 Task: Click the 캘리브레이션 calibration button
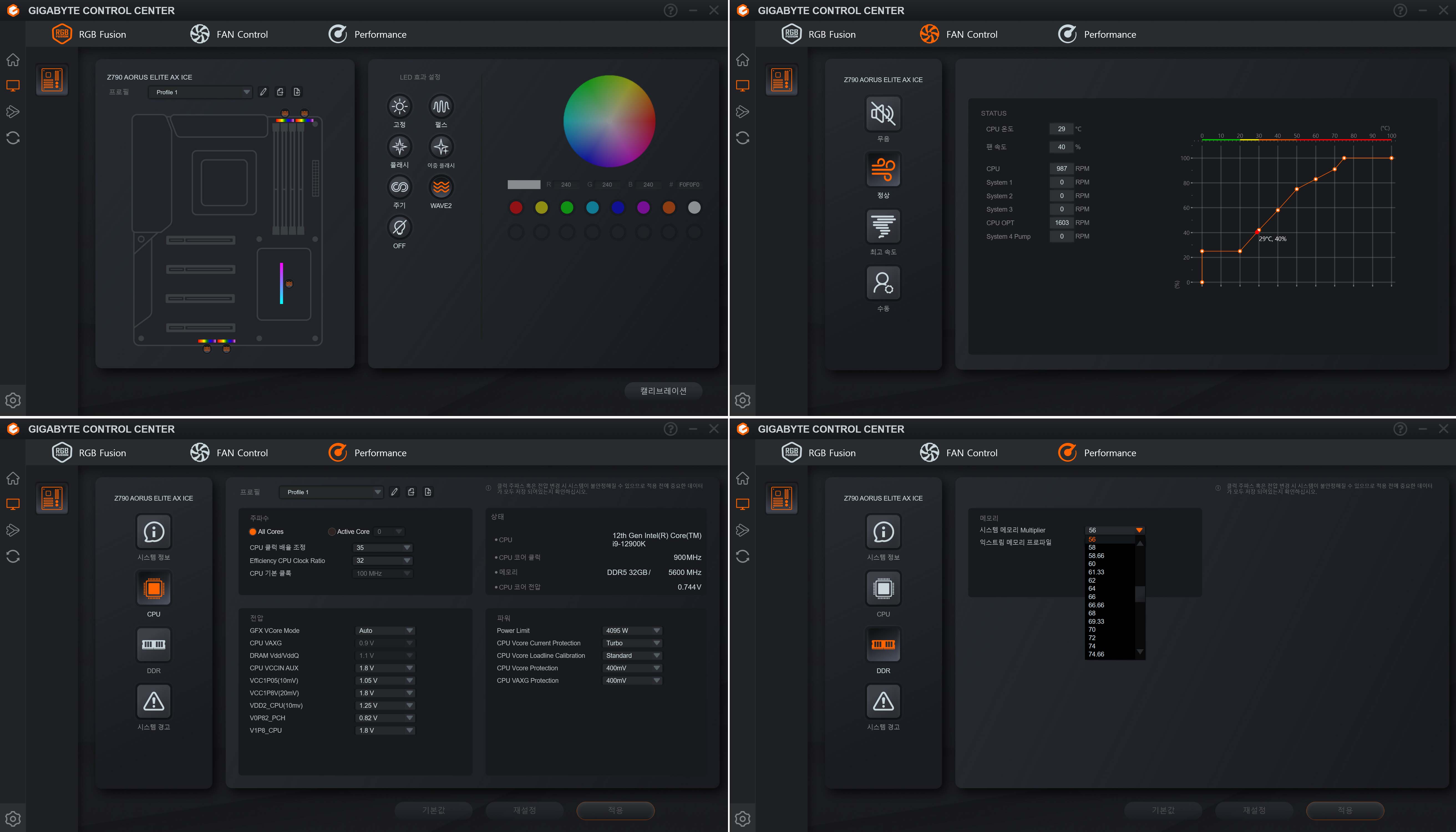(663, 391)
